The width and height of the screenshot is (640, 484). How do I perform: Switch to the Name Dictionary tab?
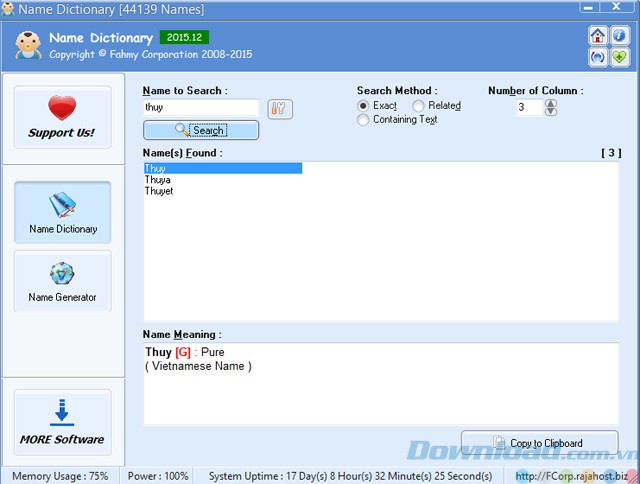coord(62,212)
